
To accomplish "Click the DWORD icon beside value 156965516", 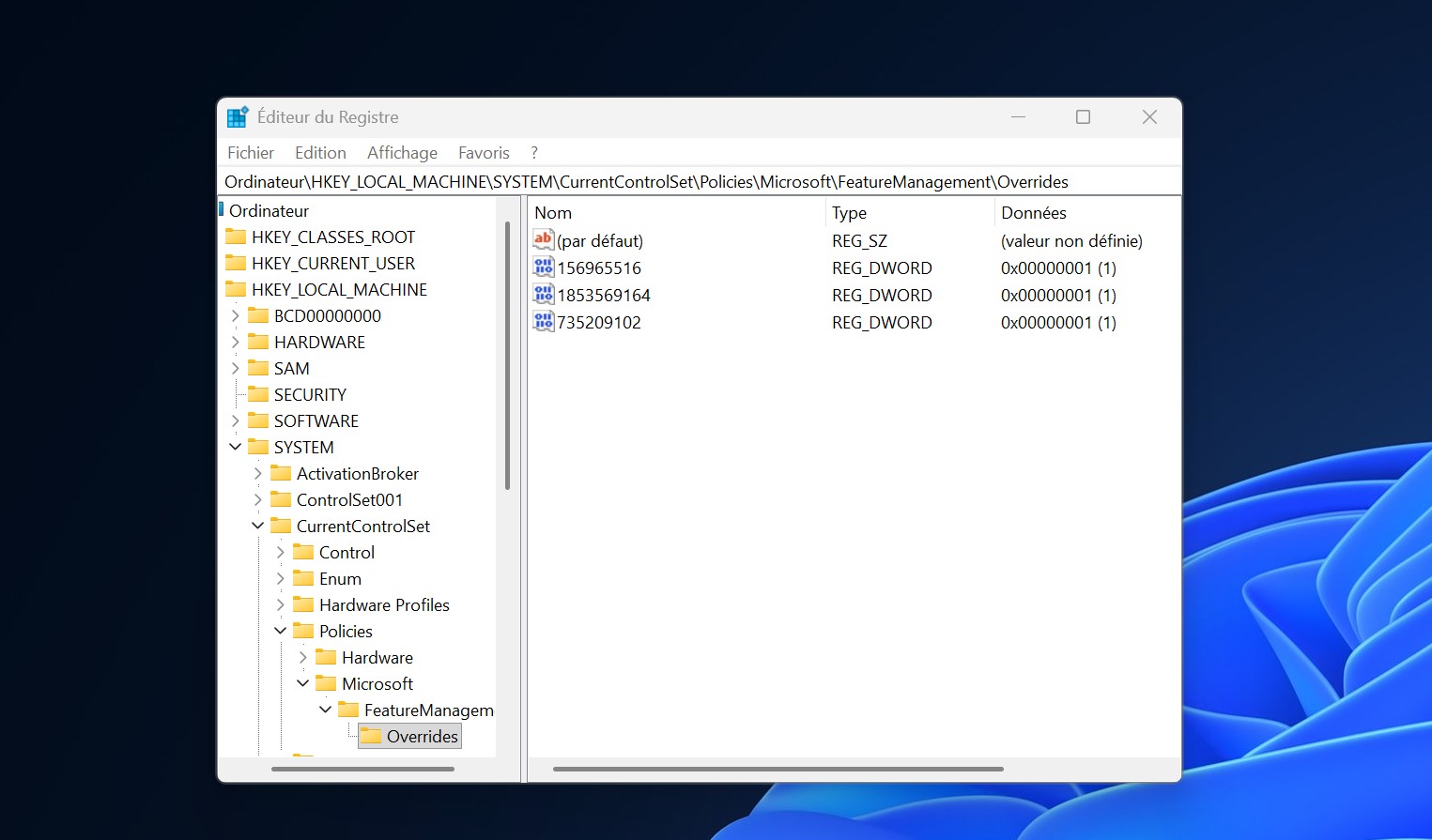I will click(543, 267).
